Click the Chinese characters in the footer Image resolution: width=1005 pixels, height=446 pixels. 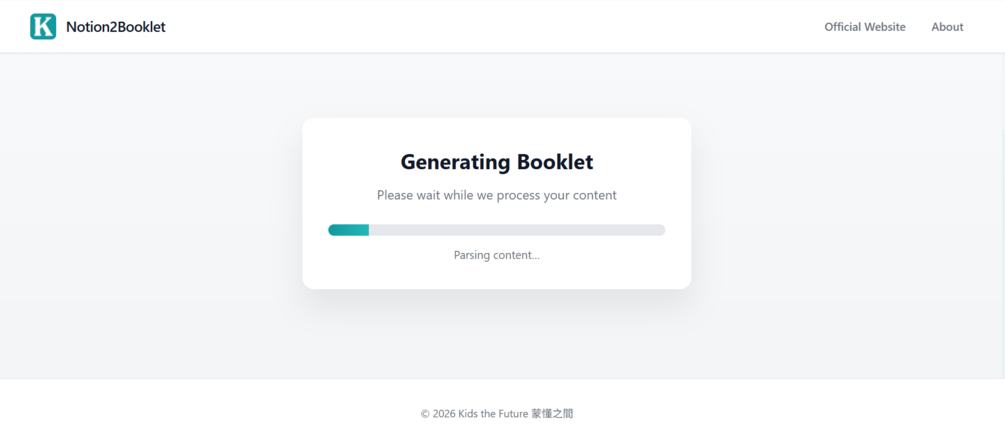553,413
